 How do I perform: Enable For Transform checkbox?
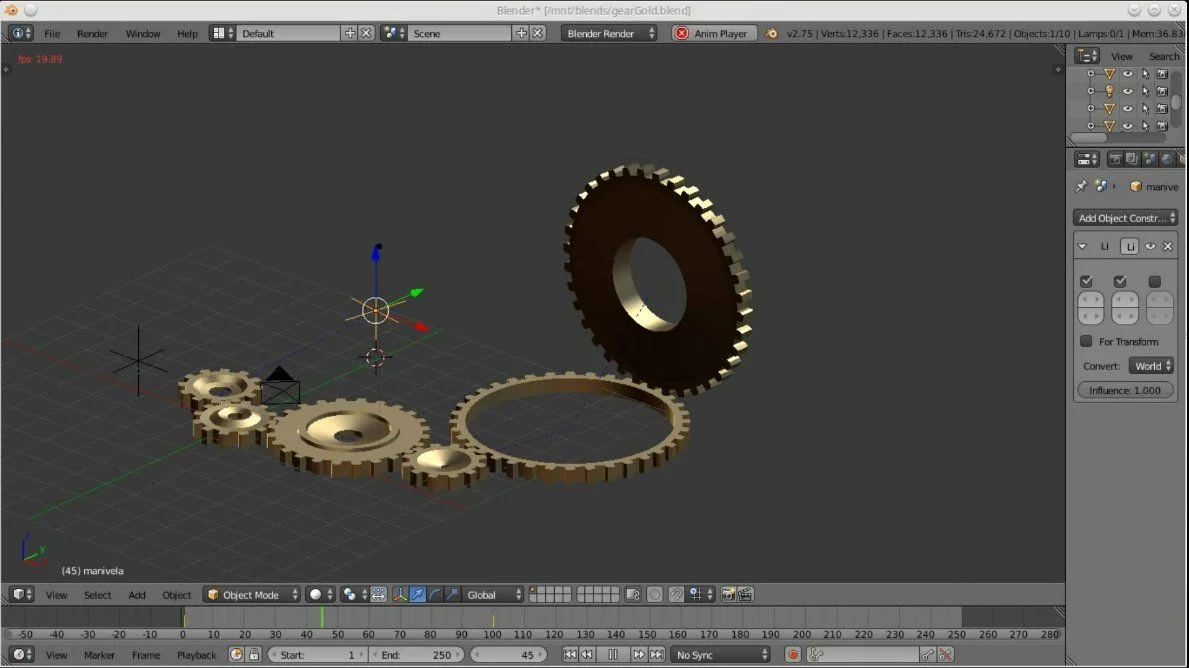coord(1087,342)
